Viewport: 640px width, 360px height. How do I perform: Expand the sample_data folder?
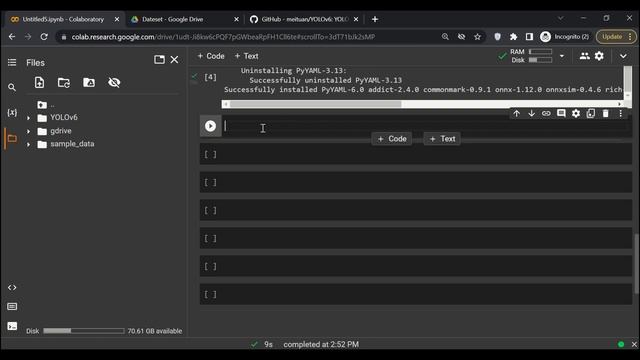click(28, 144)
